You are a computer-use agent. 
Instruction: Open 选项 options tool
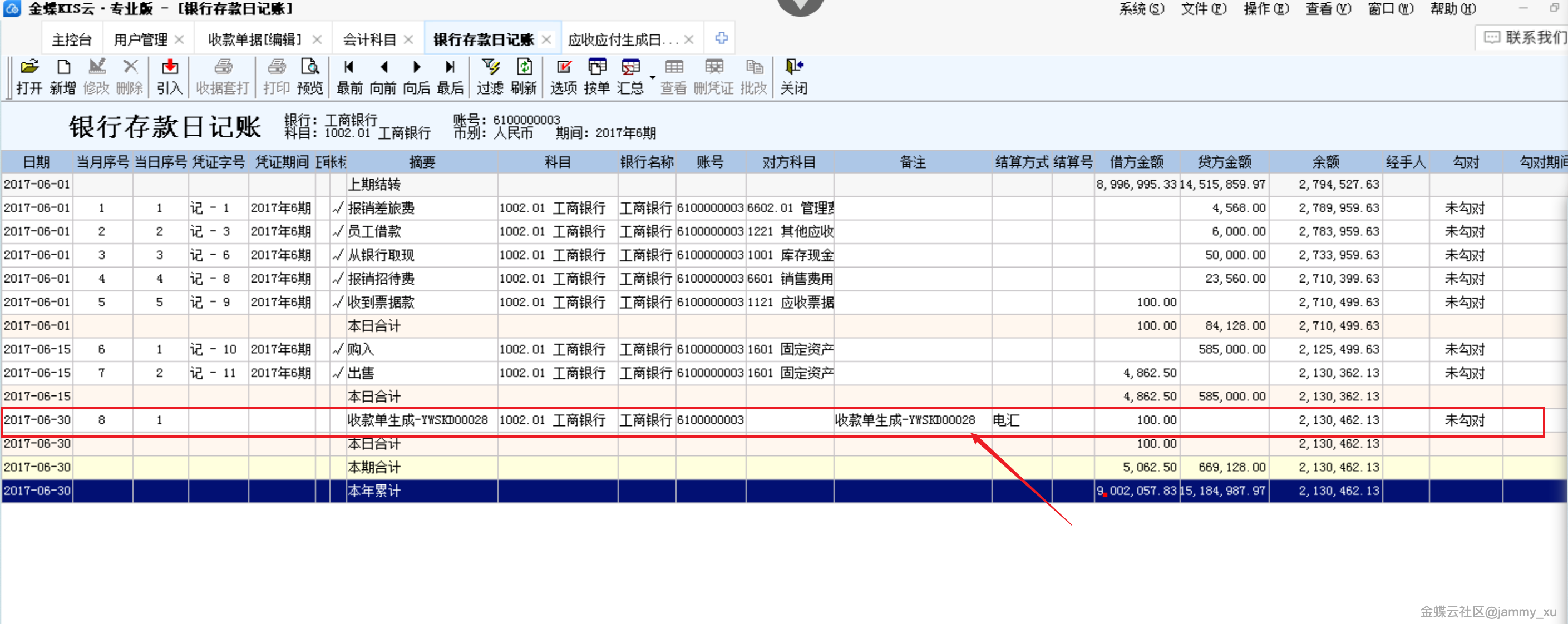(x=564, y=76)
